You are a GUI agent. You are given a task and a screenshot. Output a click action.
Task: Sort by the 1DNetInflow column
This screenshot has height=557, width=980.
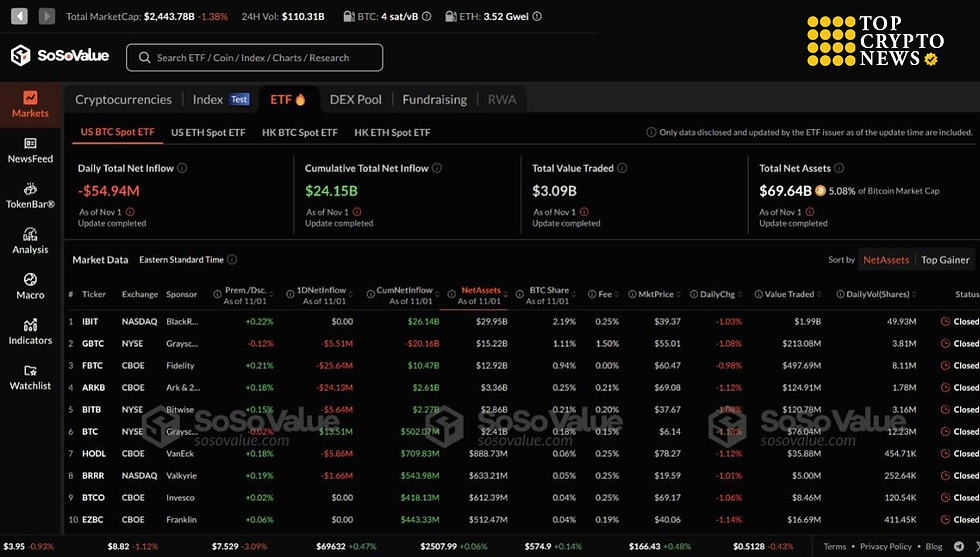321,290
